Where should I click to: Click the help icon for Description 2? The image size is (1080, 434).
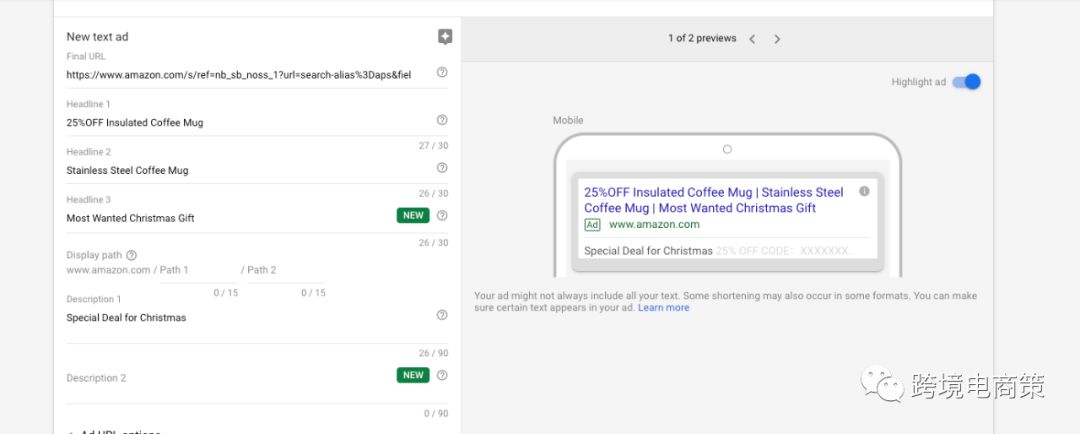[442, 375]
